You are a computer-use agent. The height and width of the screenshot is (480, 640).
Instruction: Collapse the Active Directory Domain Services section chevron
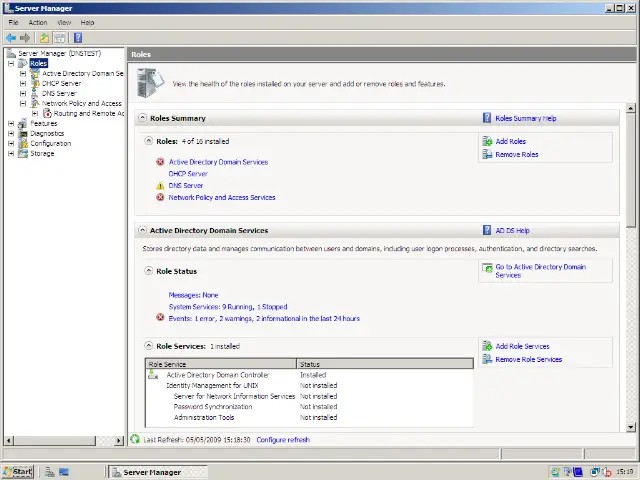[x=142, y=230]
